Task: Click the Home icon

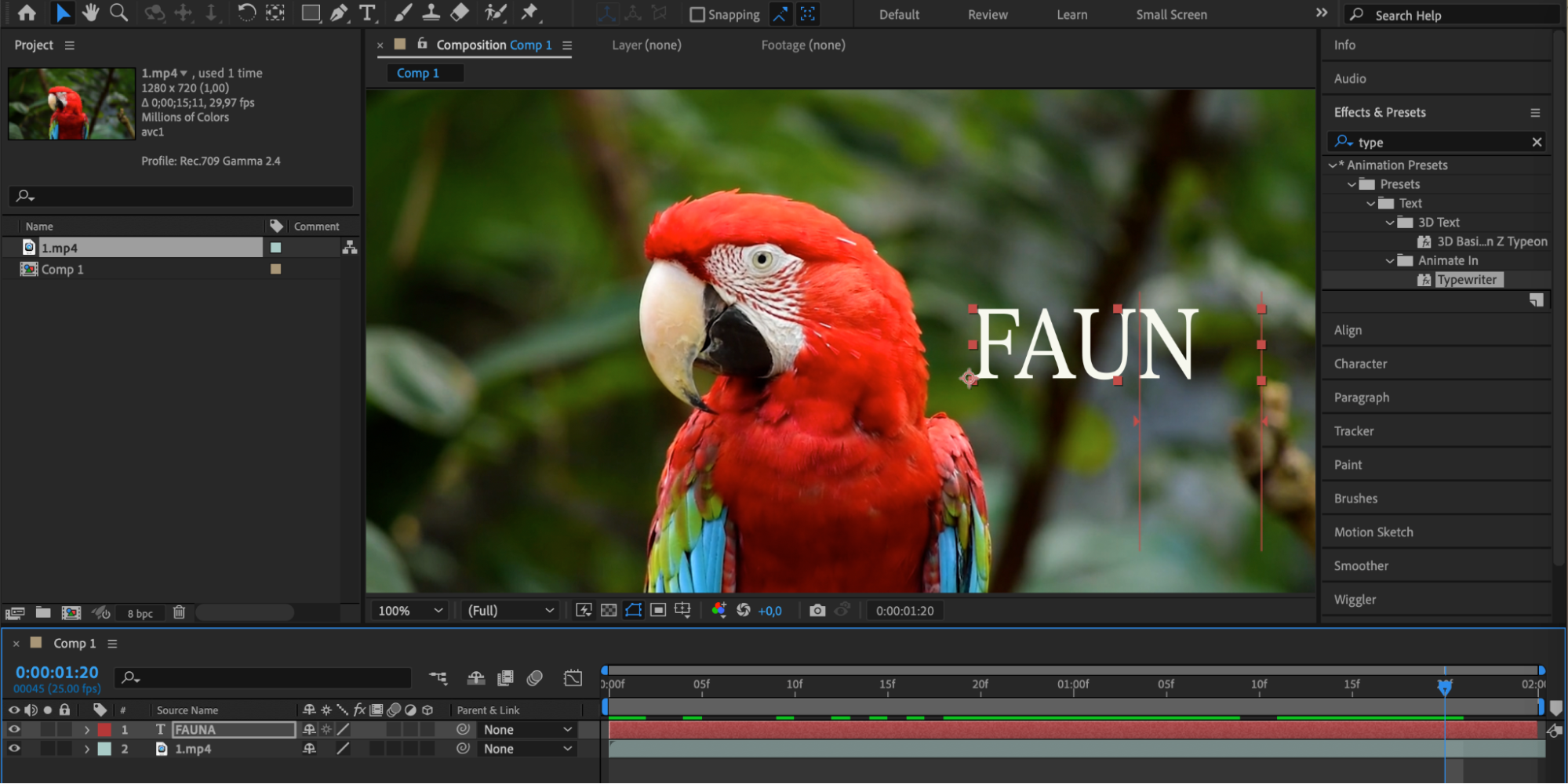Action: point(27,13)
